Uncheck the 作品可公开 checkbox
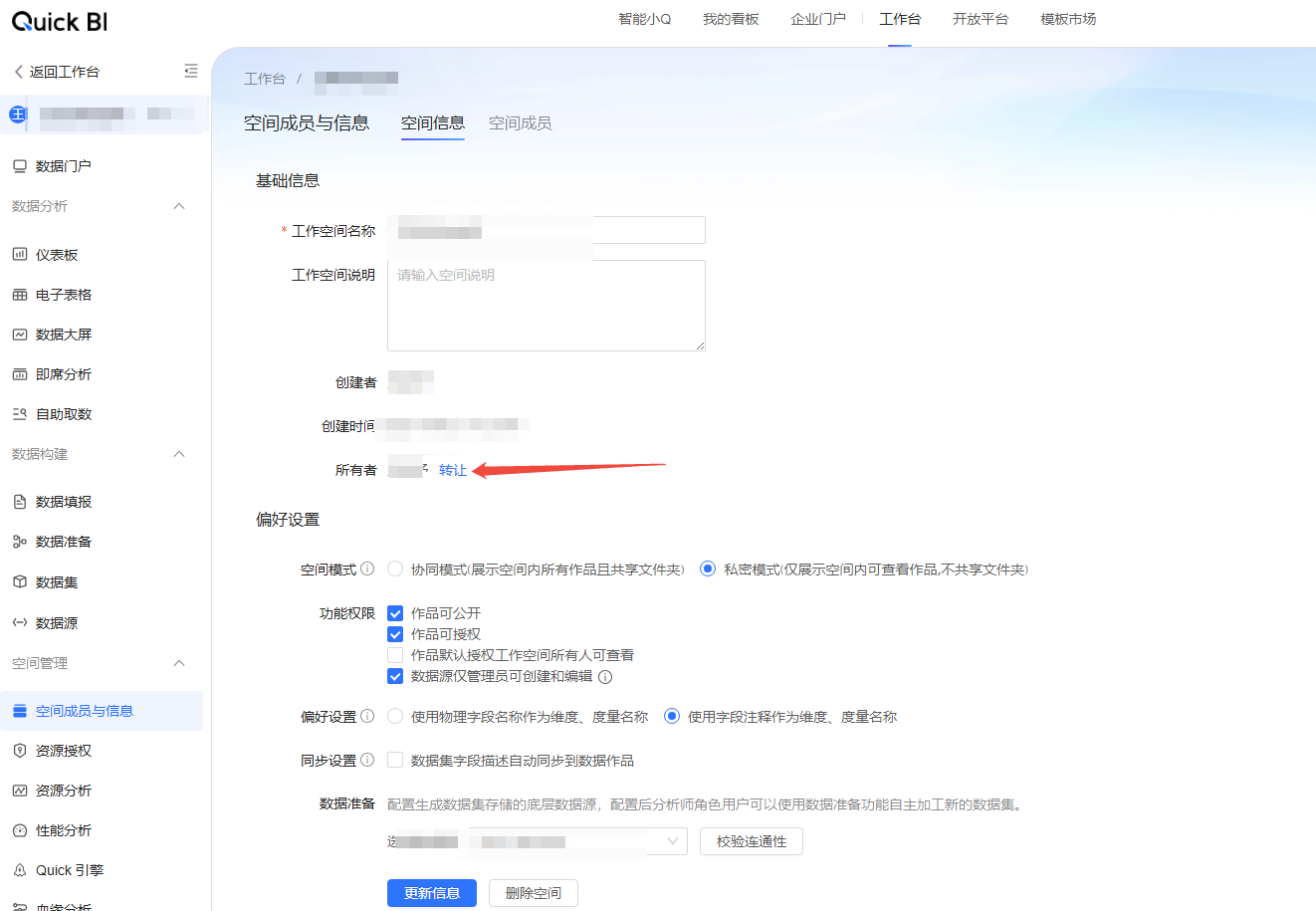1316x911 pixels. tap(395, 613)
